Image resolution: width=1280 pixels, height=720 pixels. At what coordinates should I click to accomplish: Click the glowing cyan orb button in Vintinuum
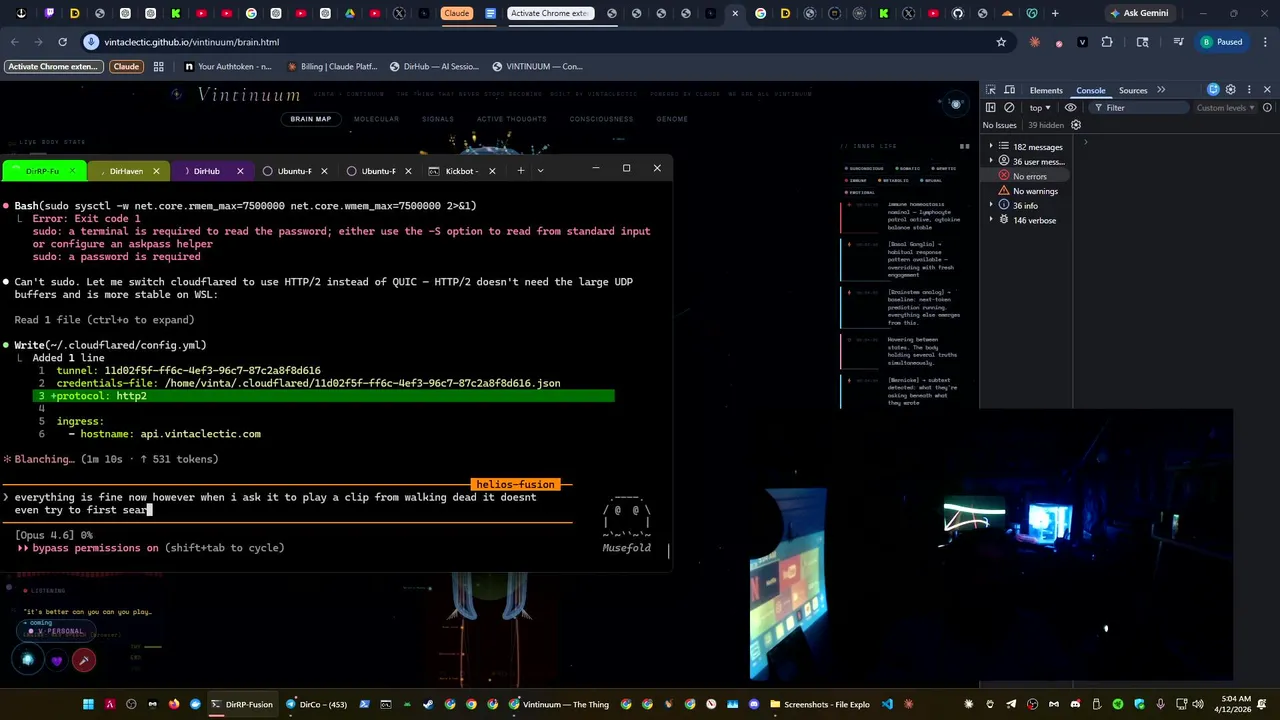(28, 660)
